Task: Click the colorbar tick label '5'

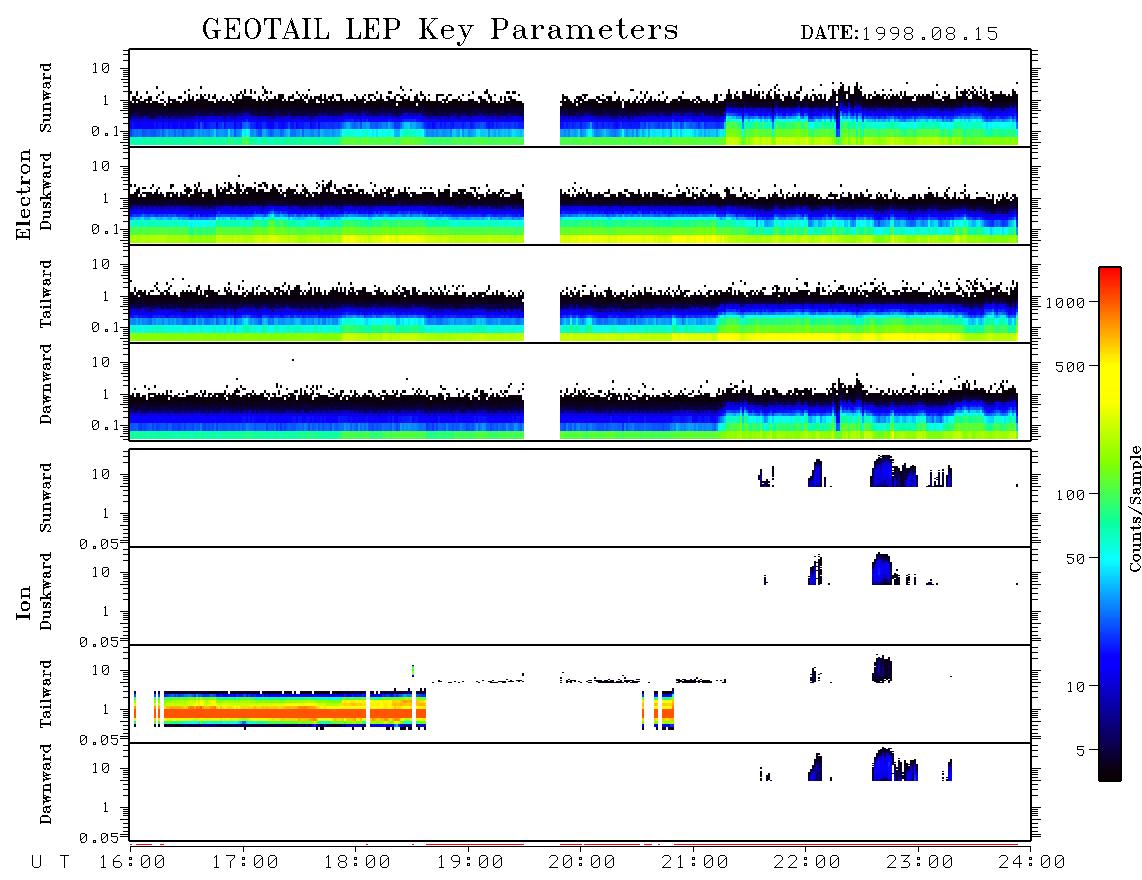Action: [x=1081, y=750]
